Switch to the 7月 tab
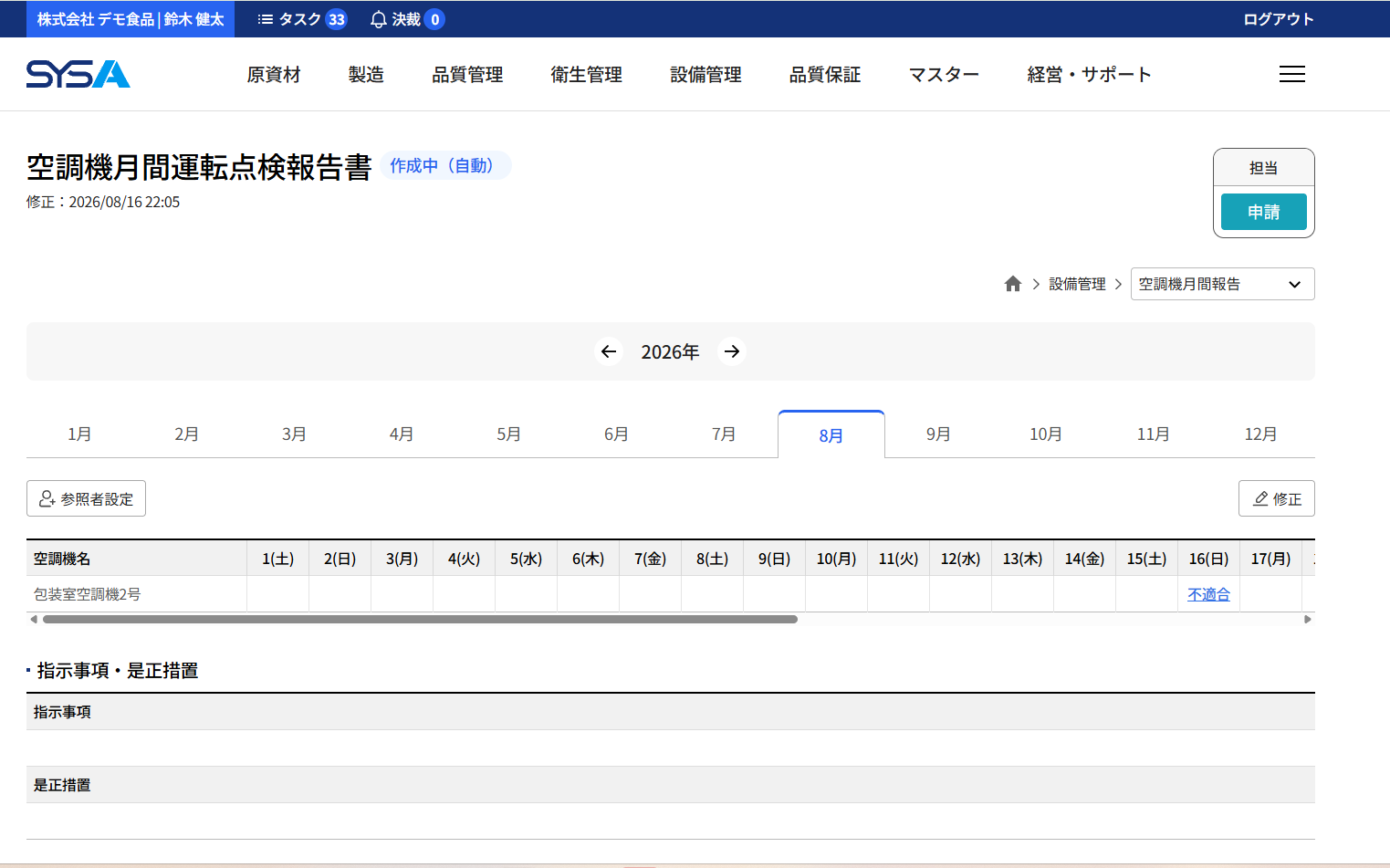The height and width of the screenshot is (868, 1390). pos(724,434)
